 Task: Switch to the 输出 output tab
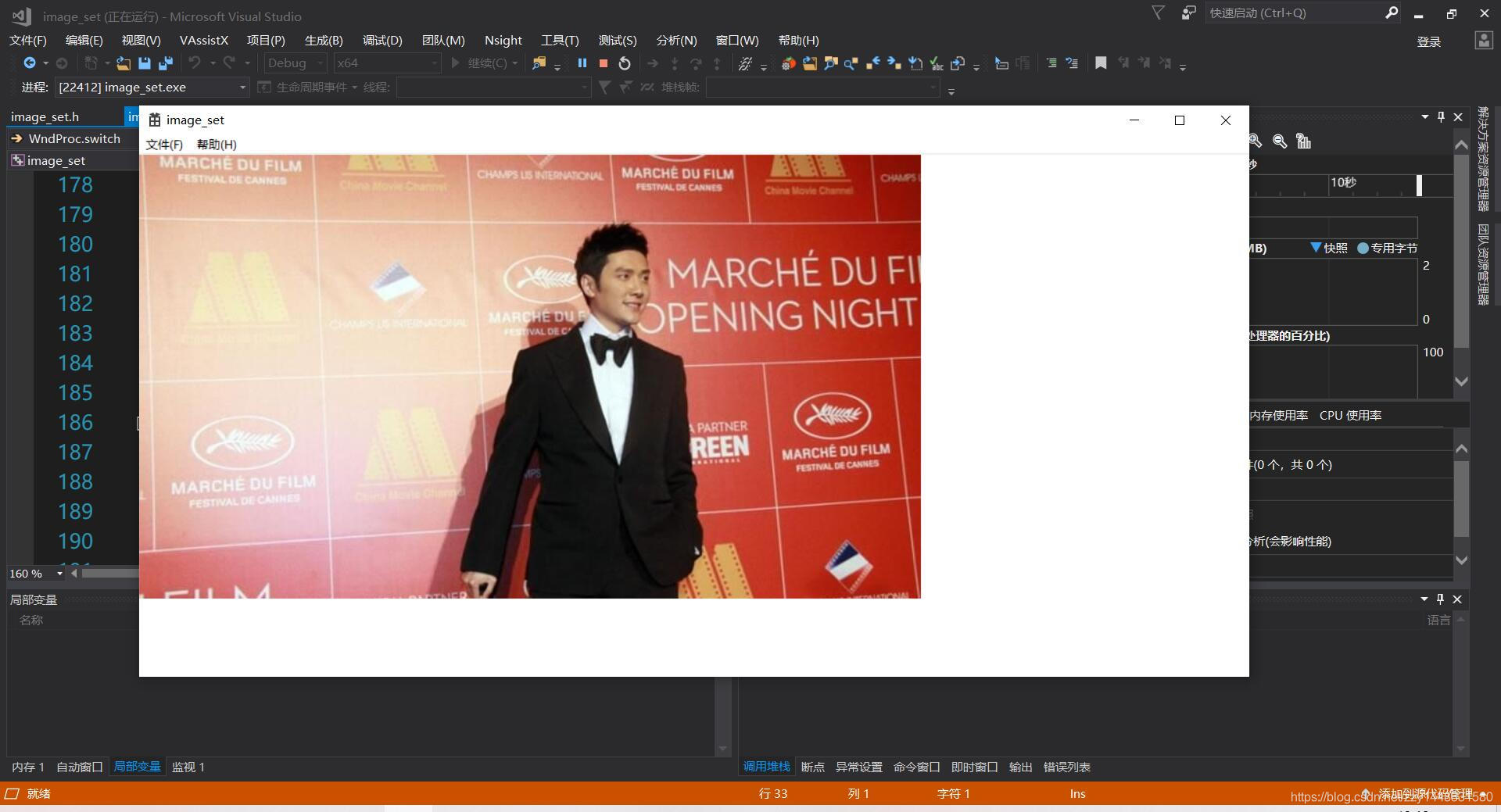1020,767
